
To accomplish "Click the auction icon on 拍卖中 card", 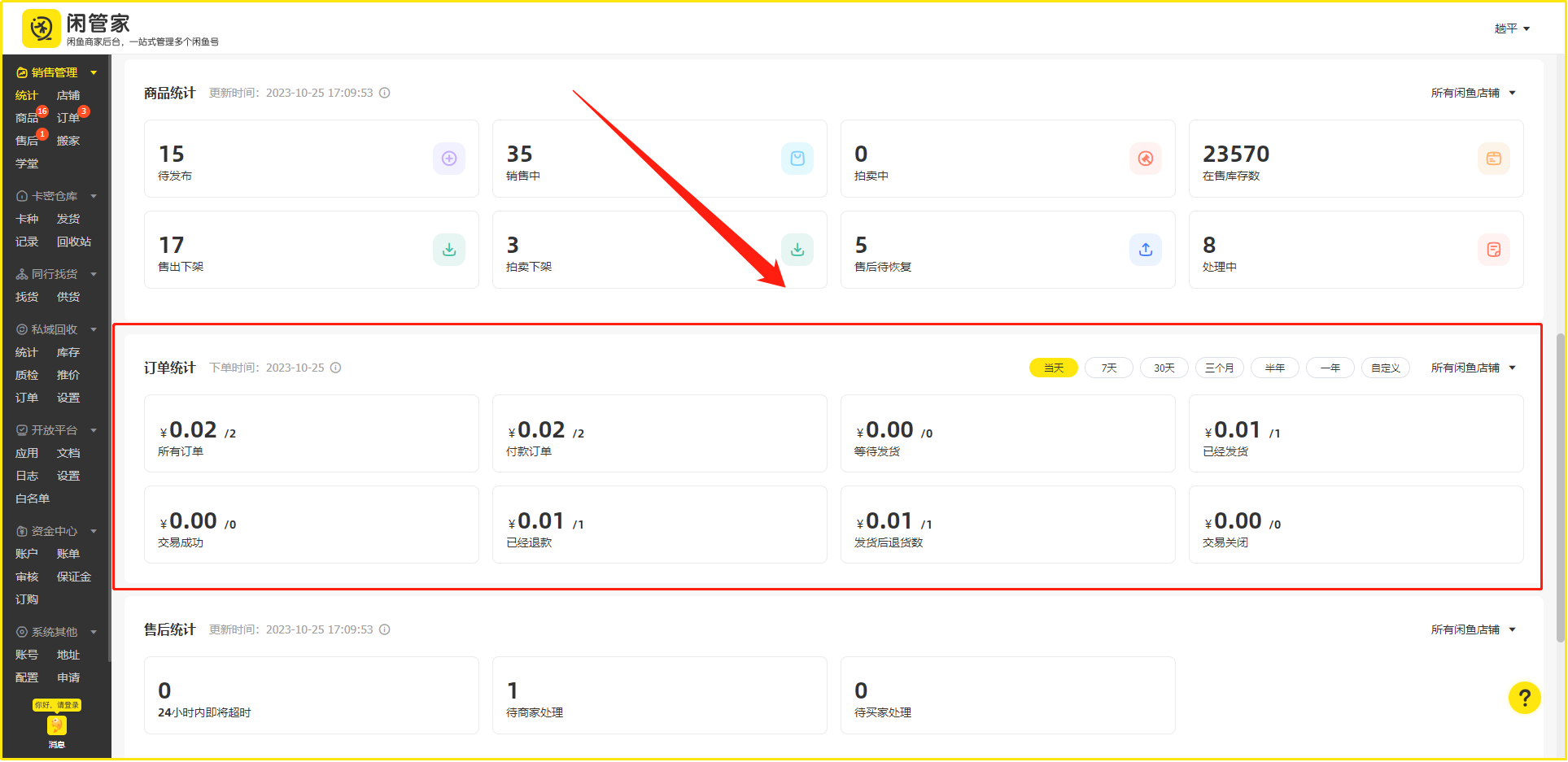I will [x=1145, y=159].
